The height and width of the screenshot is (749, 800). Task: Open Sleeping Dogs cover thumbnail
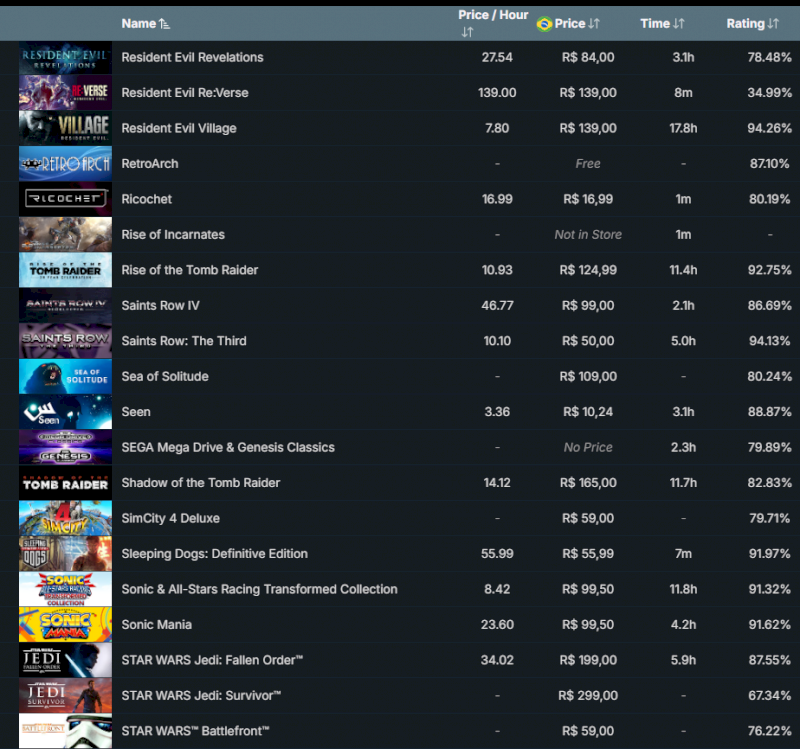point(65,554)
